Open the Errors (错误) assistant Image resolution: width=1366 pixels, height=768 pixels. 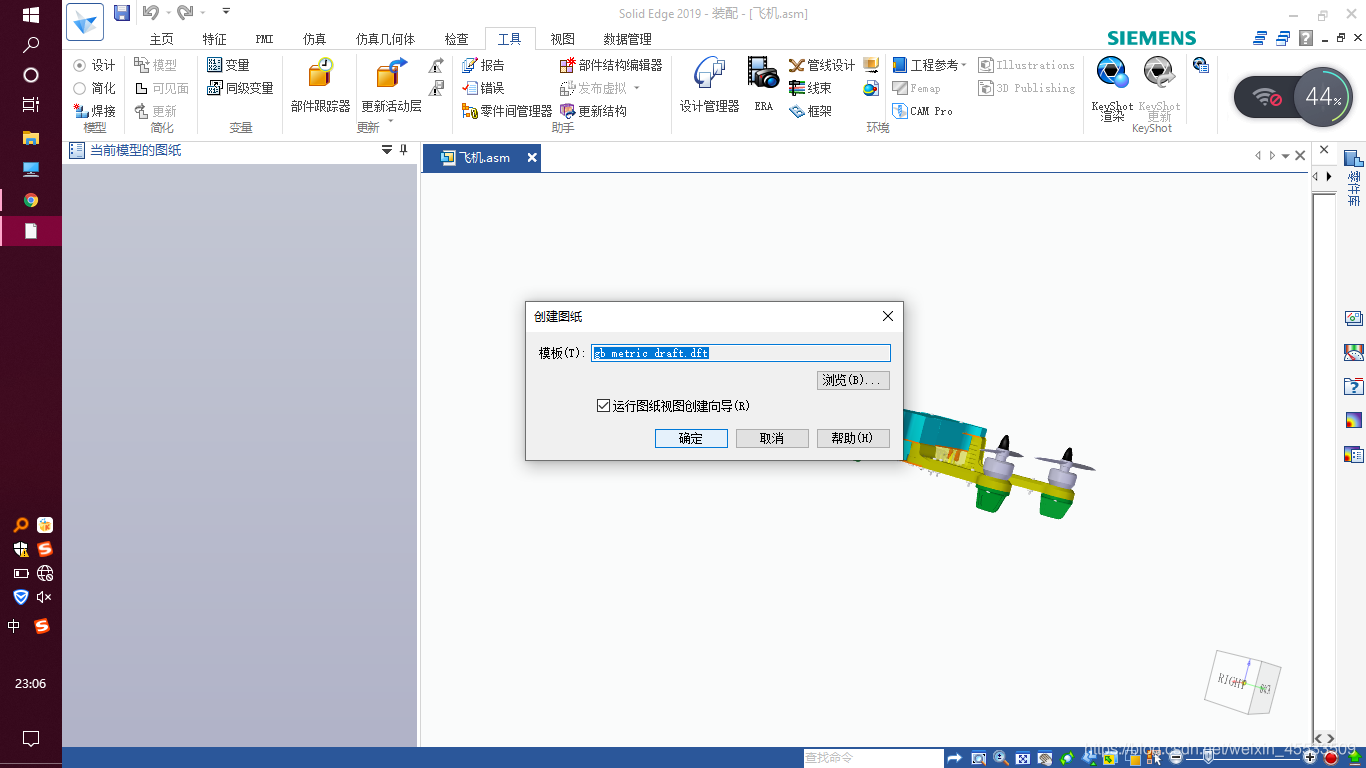click(x=484, y=88)
